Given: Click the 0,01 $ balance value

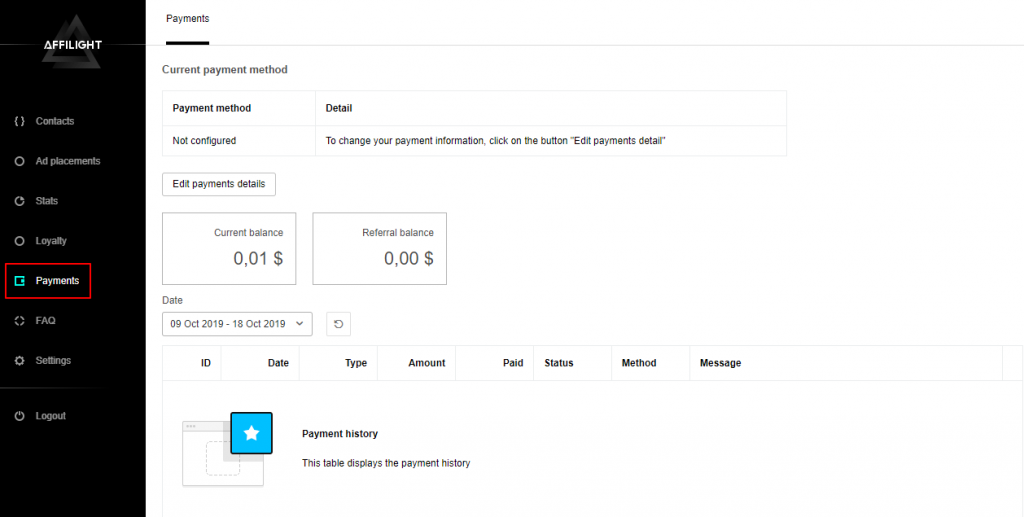Looking at the screenshot, I should 258,258.
